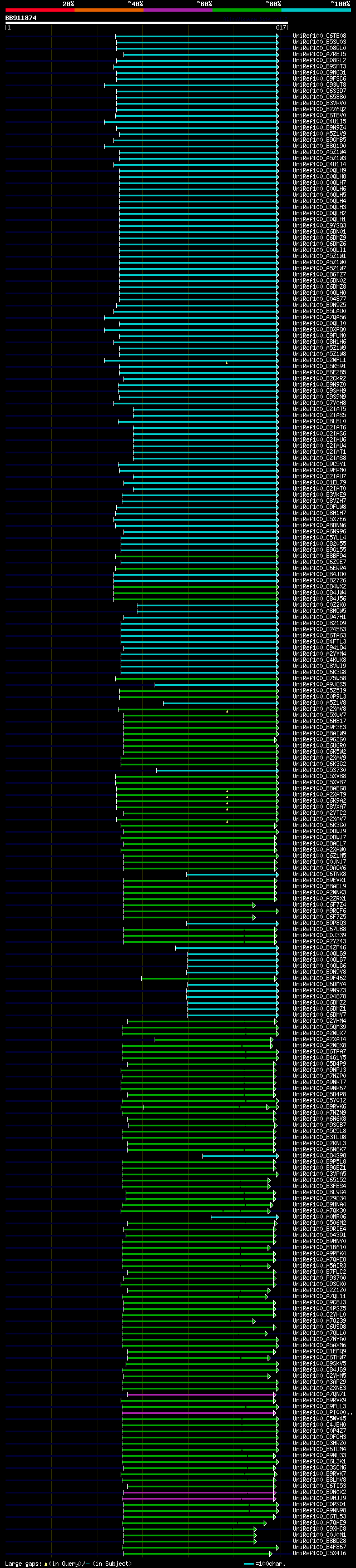Select hit label UniRef100_Q6Z1M5

click(x=319, y=856)
